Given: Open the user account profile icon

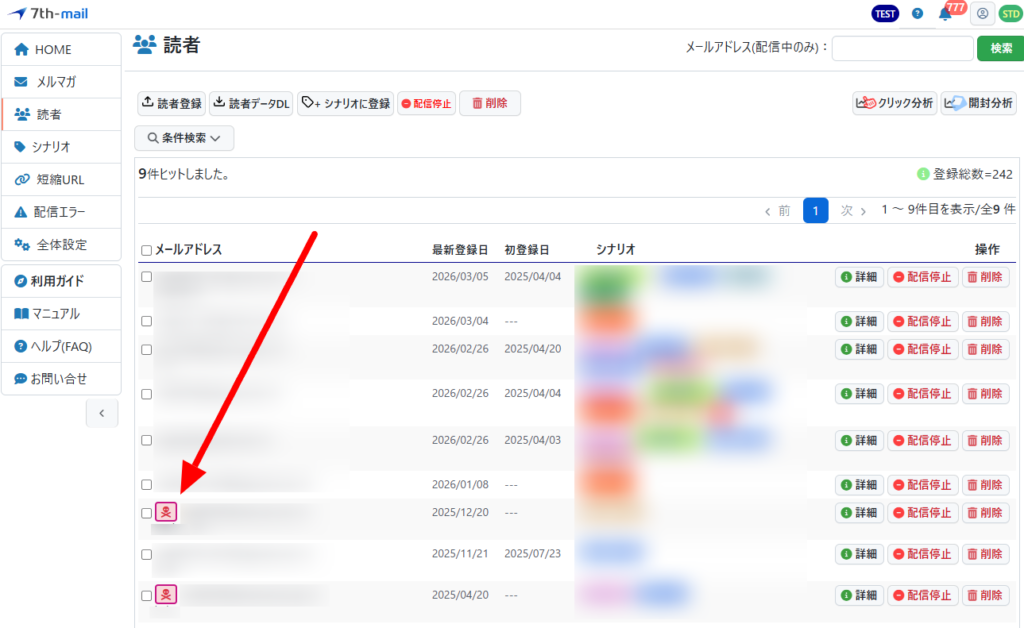Looking at the screenshot, I should [x=982, y=14].
